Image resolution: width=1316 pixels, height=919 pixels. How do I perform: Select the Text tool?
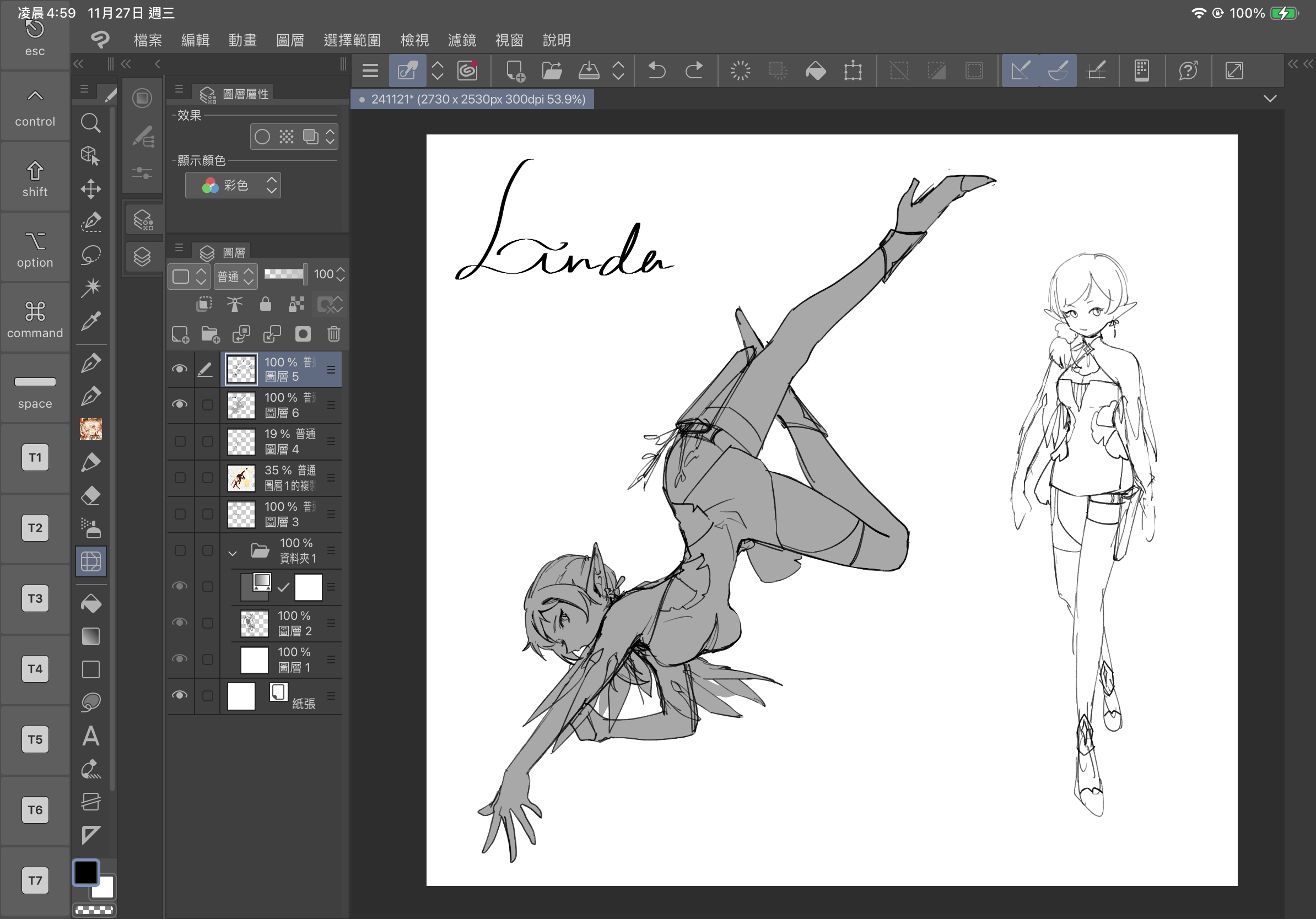(x=90, y=736)
